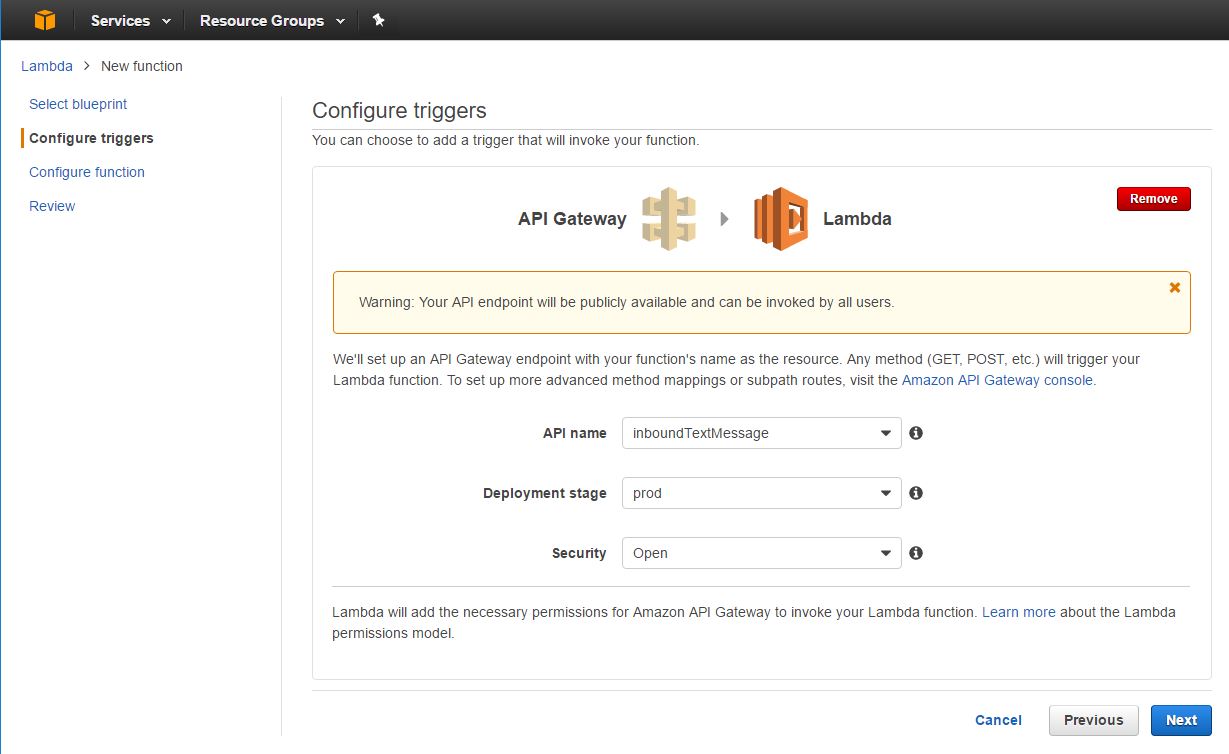Image resolution: width=1229 pixels, height=754 pixels.
Task: Click the API name field label
Action: pyautogui.click(x=575, y=433)
